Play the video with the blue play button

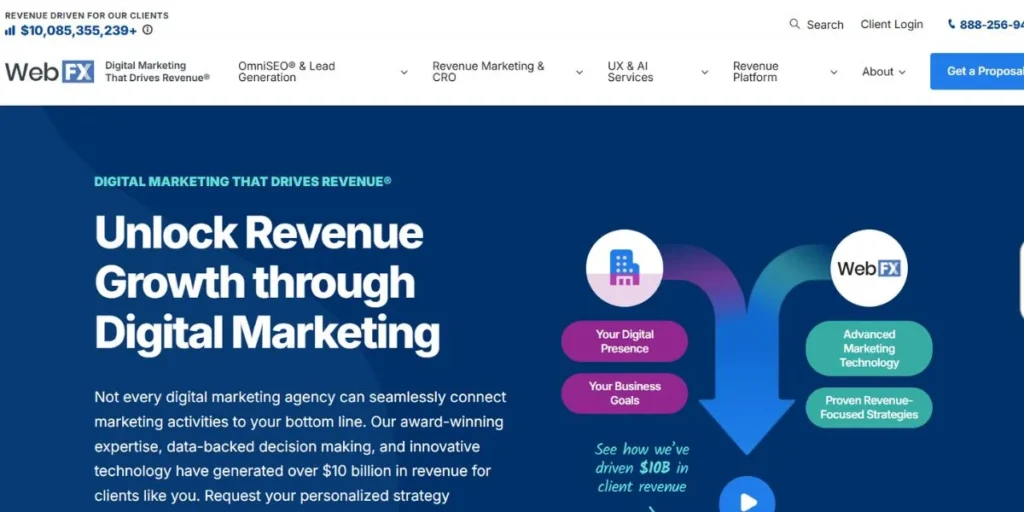click(747, 496)
